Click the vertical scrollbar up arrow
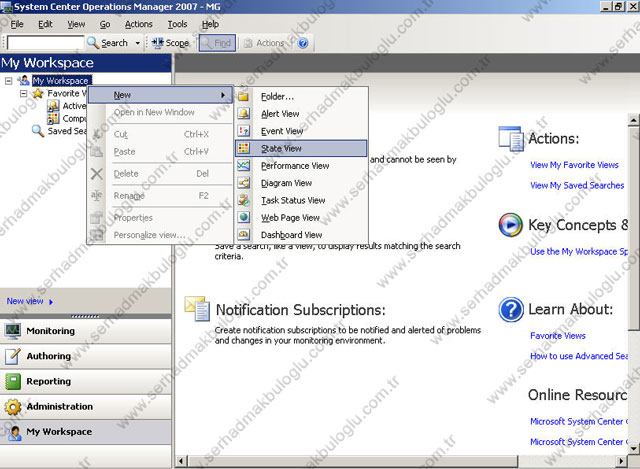Image resolution: width=640 pixels, height=469 pixels. click(633, 120)
